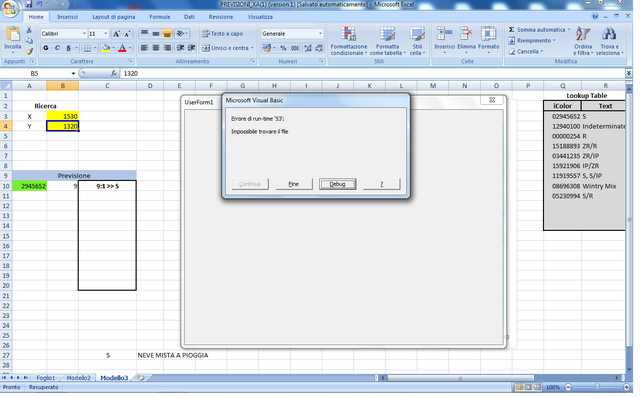Toggle center text horizontally
640x398 pixels.
[x=156, y=48]
